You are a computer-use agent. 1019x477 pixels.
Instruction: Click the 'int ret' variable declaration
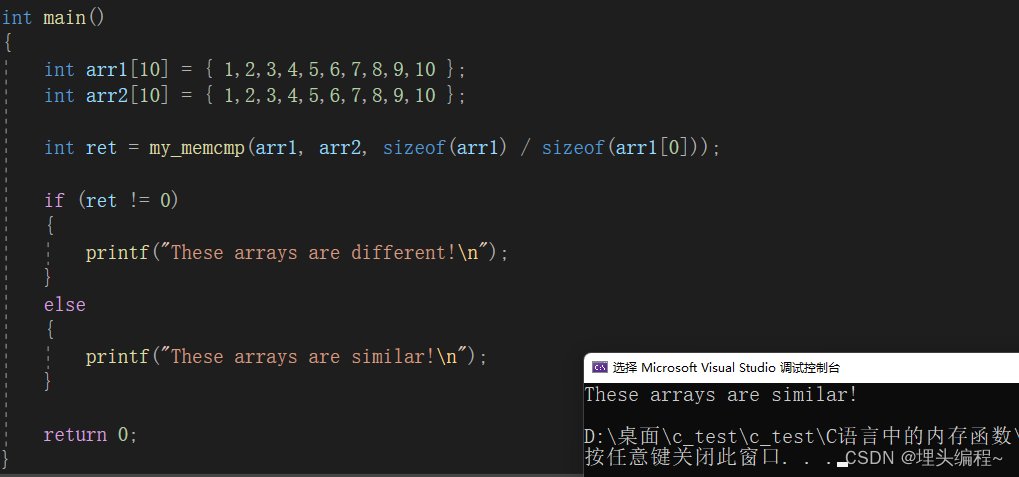pyautogui.click(x=81, y=148)
